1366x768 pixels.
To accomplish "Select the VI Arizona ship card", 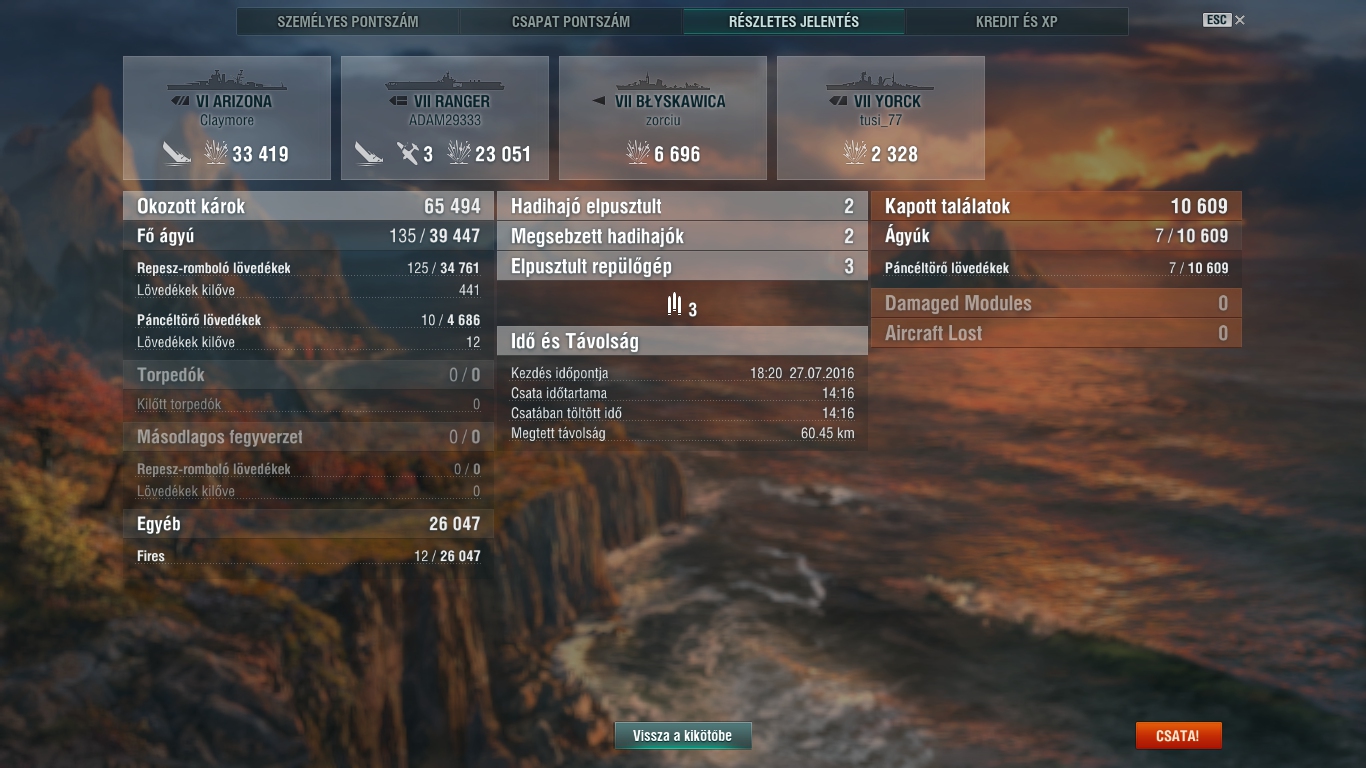I will 227,118.
